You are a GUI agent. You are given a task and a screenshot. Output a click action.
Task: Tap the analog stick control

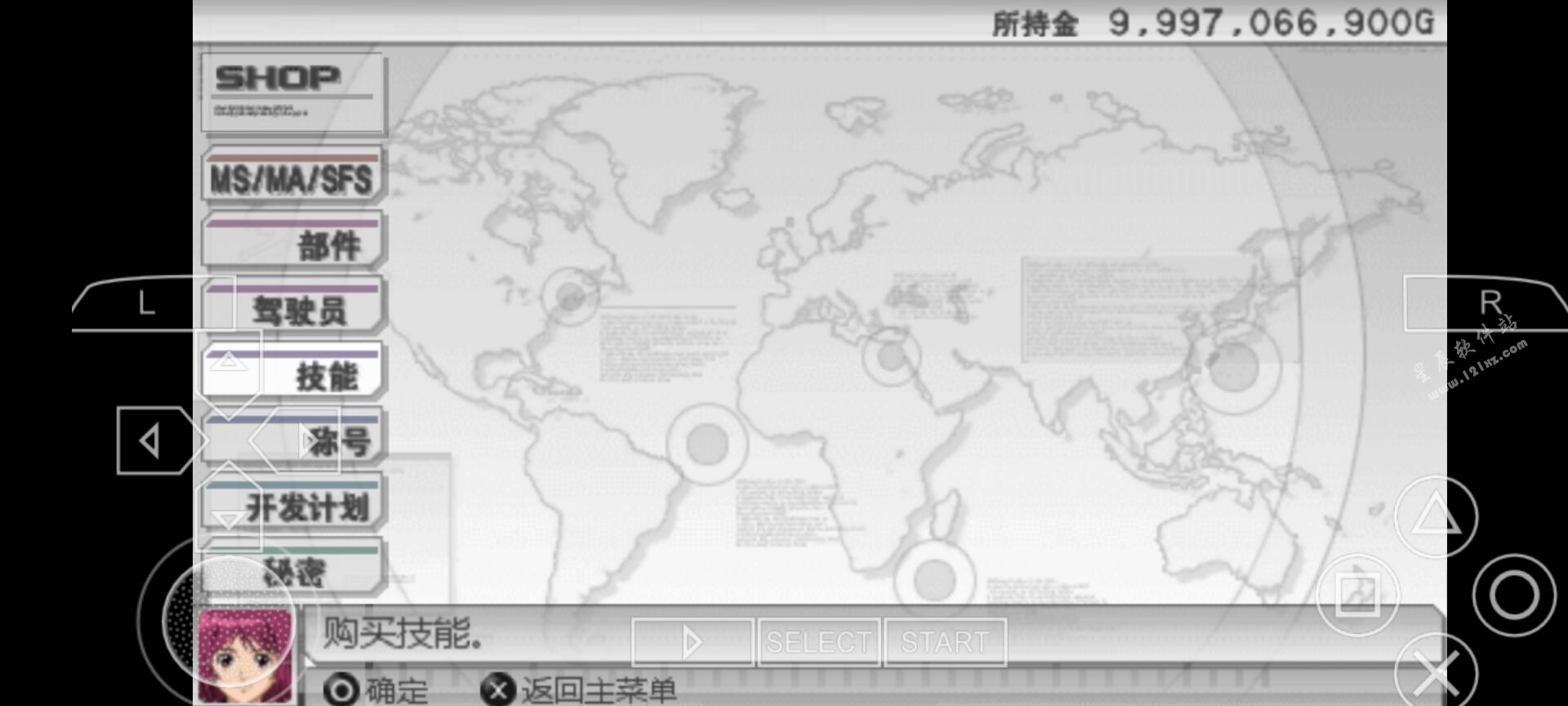[229, 621]
